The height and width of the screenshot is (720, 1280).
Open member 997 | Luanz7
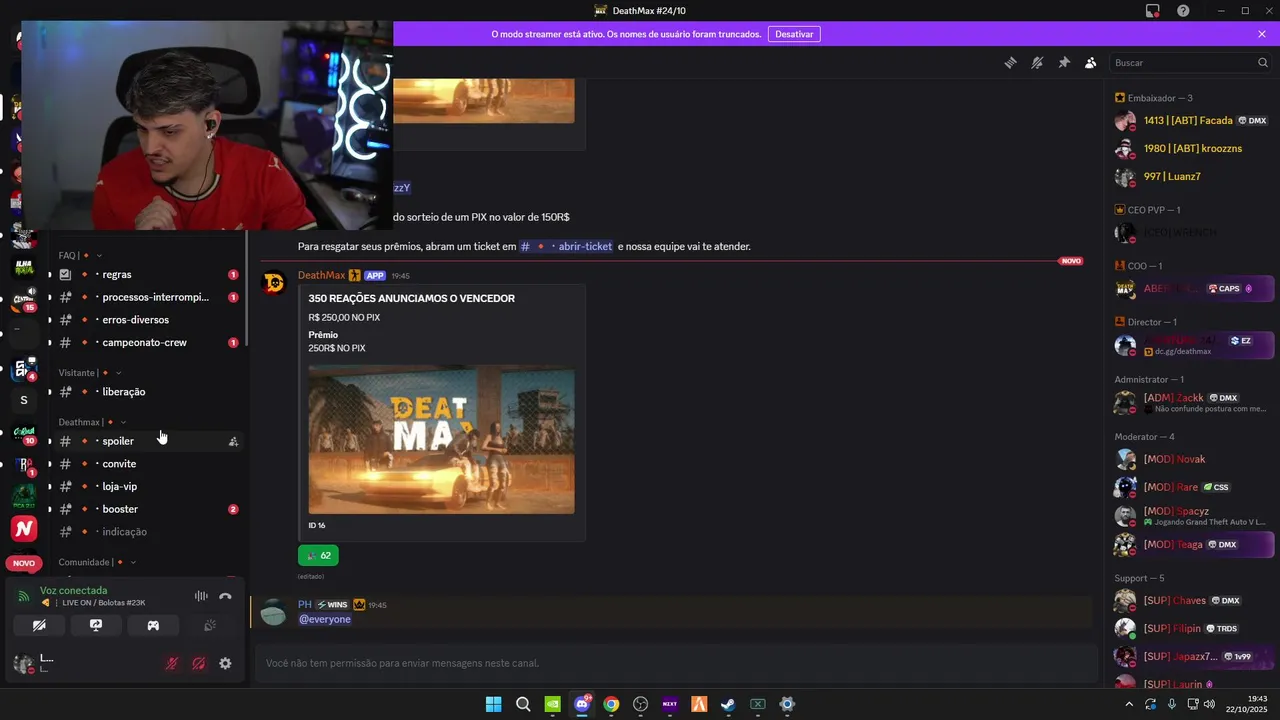[x=1195, y=177]
